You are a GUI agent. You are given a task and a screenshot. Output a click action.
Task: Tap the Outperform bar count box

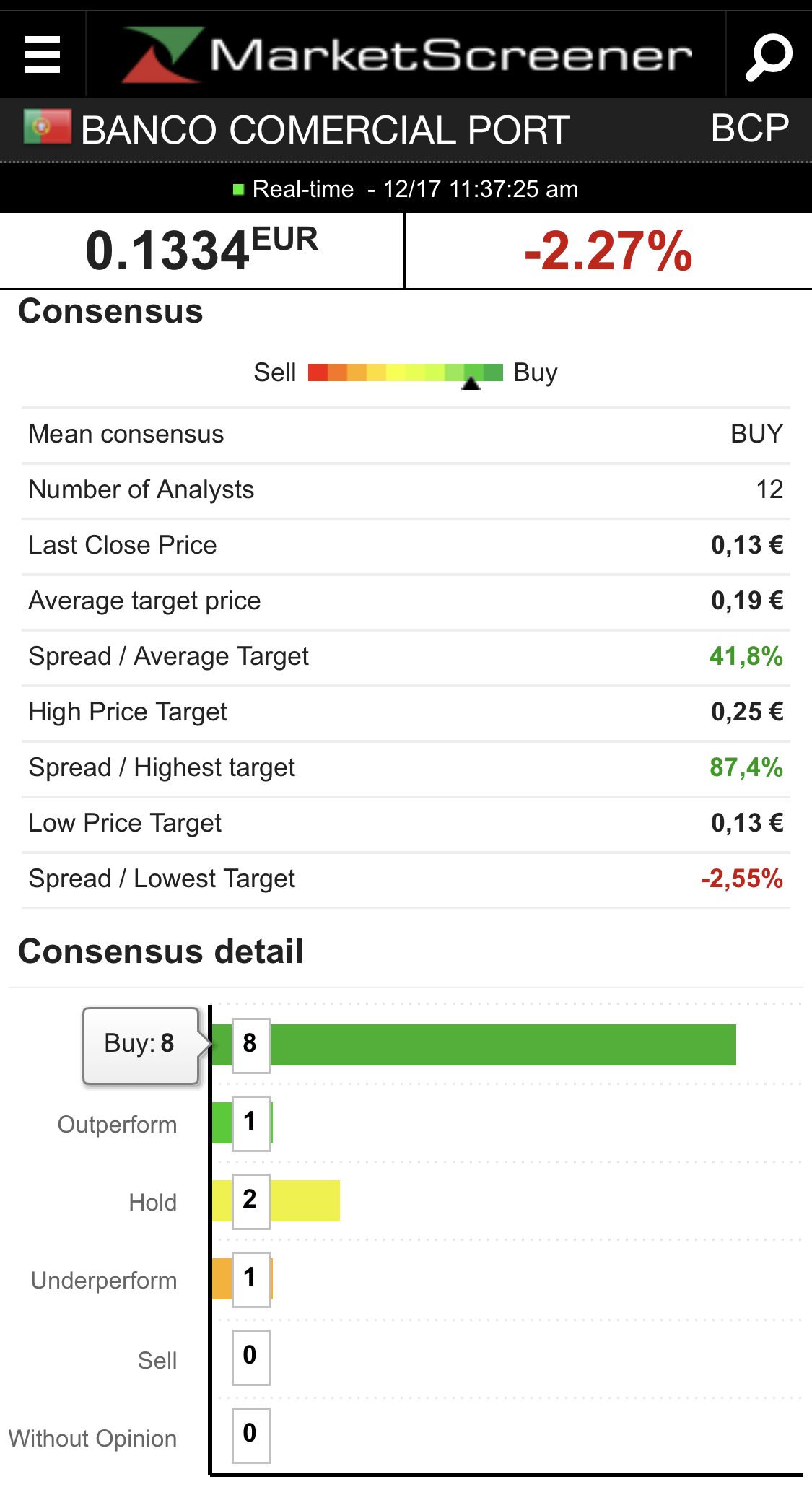click(250, 1123)
